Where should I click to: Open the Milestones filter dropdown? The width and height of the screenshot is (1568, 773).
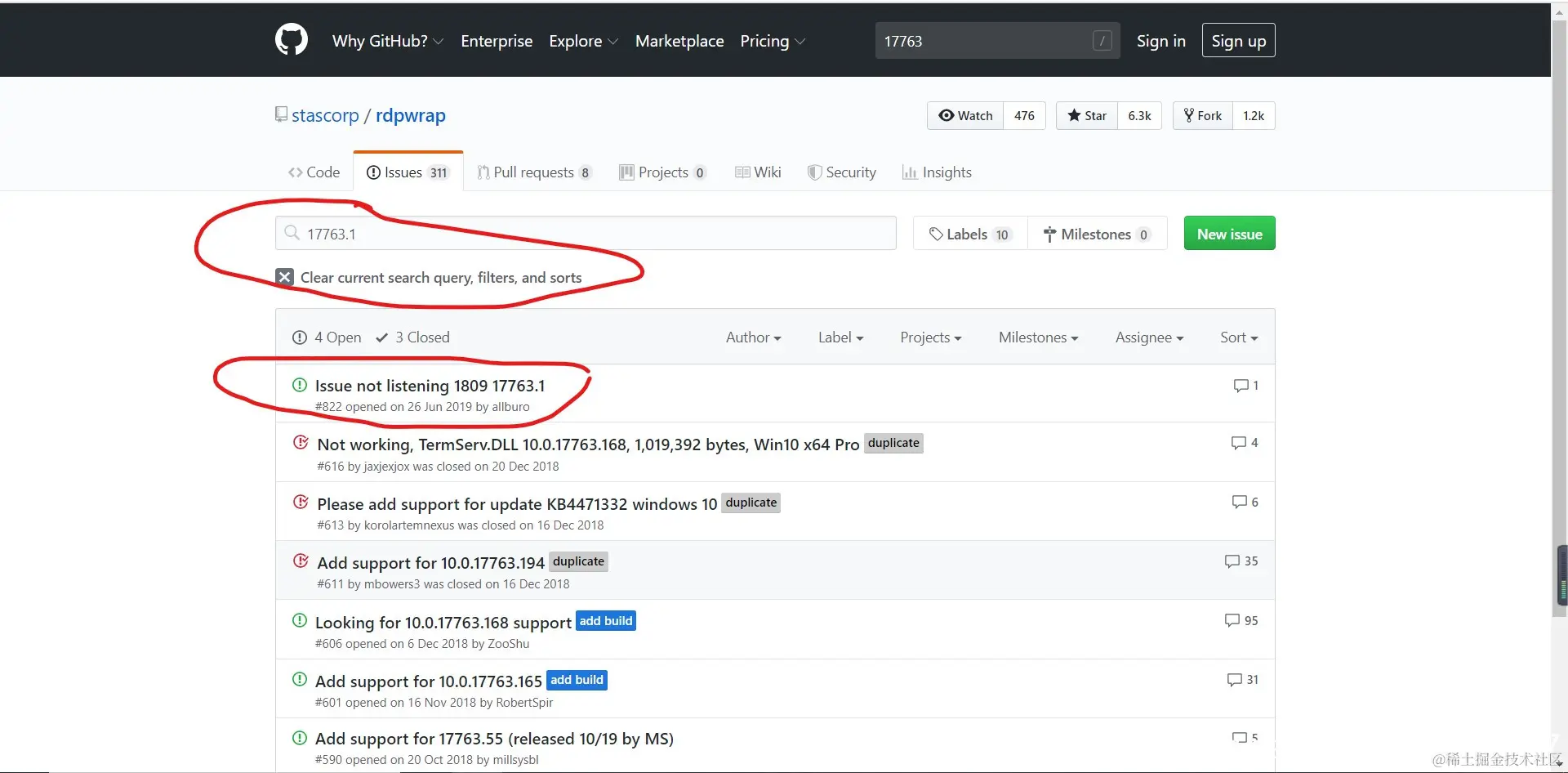[x=1039, y=337]
